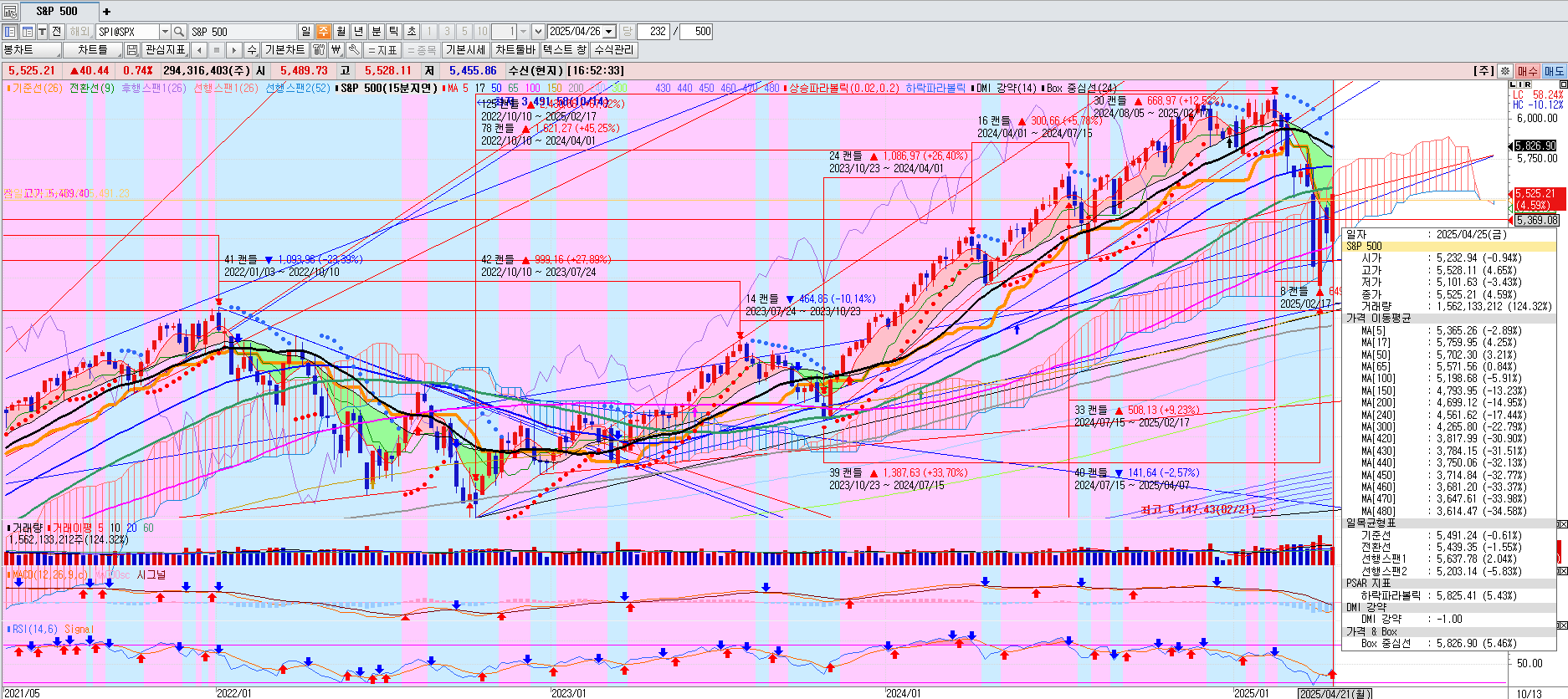
Task: Step chart backward with left arrow
Action: [x=199, y=50]
